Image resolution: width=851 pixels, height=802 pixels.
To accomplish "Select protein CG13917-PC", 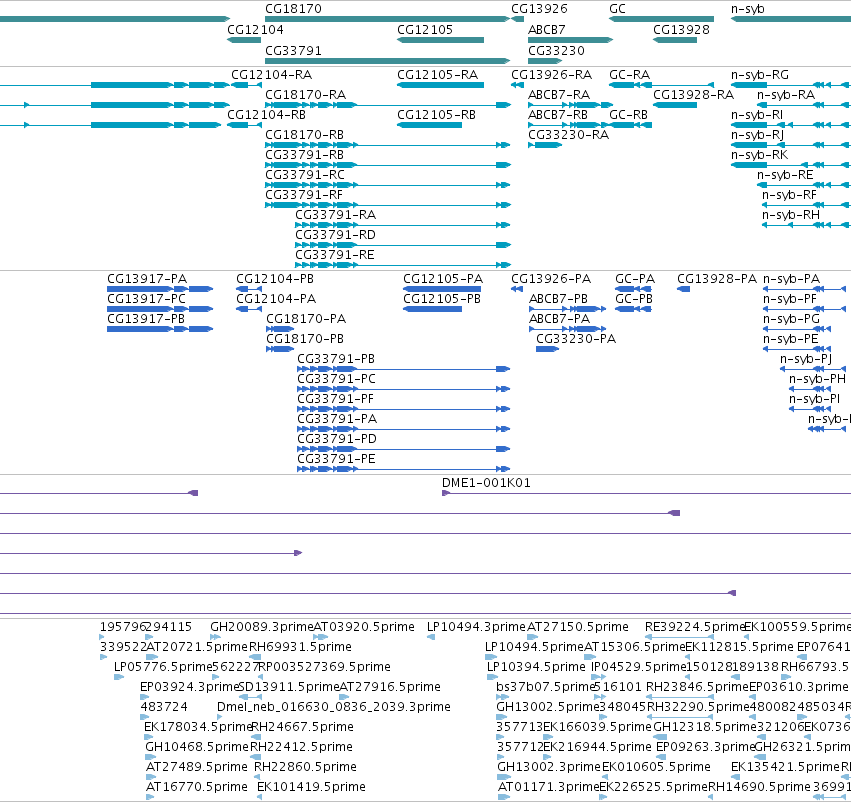I will tap(160, 309).
